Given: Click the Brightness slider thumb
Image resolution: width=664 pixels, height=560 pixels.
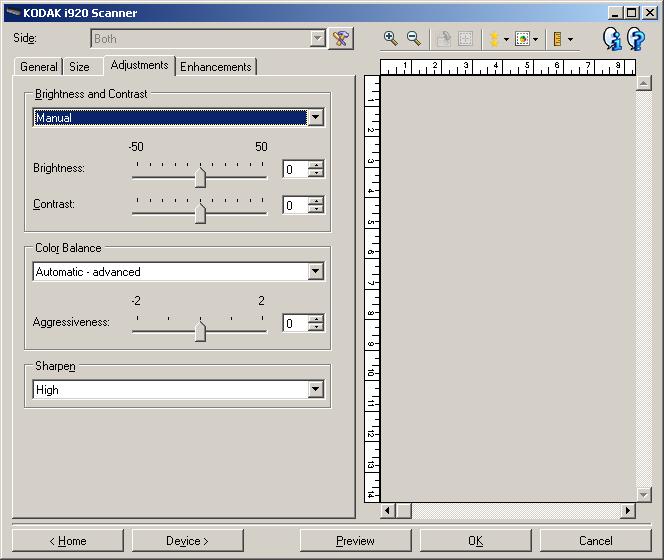Looking at the screenshot, I should tap(200, 177).
